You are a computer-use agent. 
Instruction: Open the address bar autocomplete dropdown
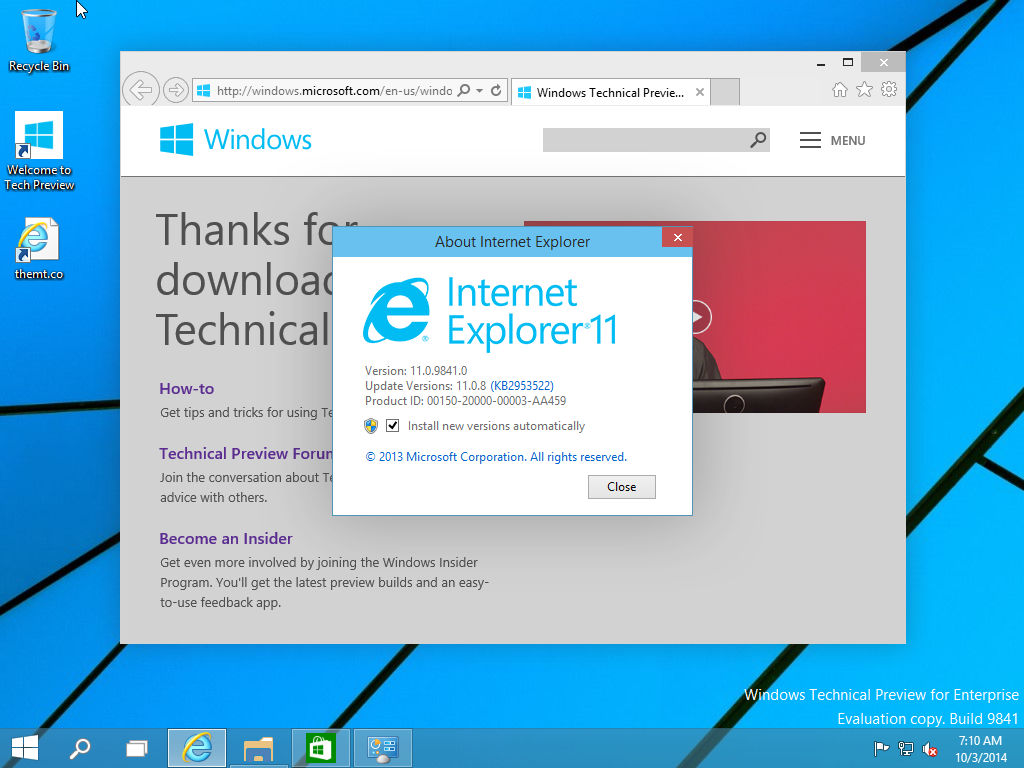479,90
